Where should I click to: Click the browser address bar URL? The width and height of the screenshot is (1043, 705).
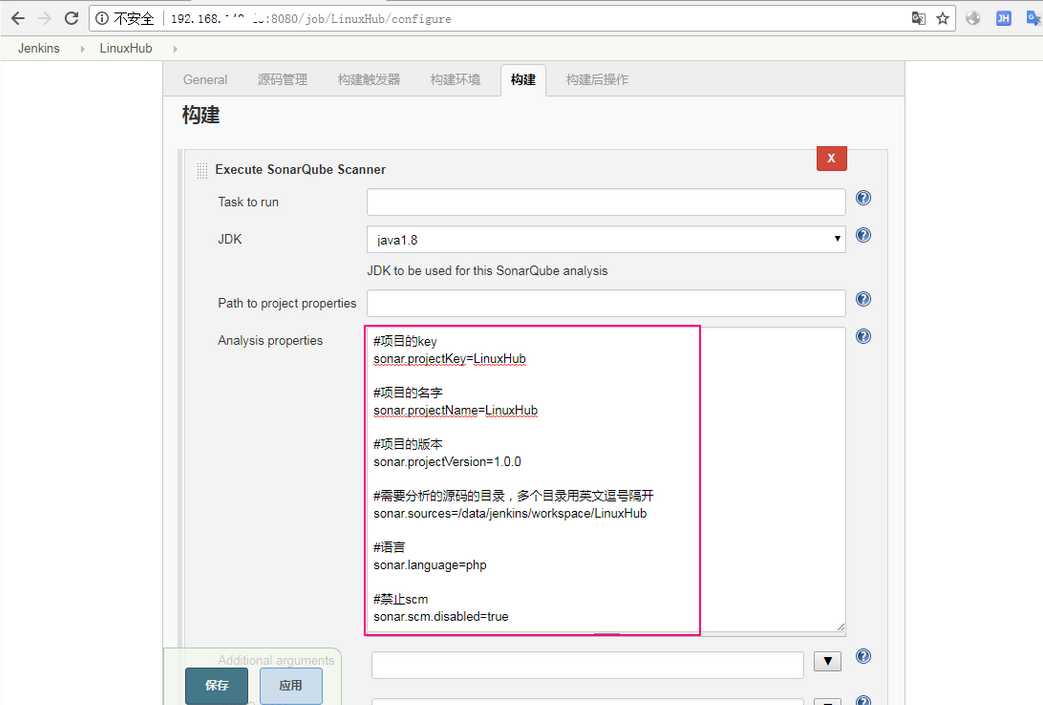point(311,19)
